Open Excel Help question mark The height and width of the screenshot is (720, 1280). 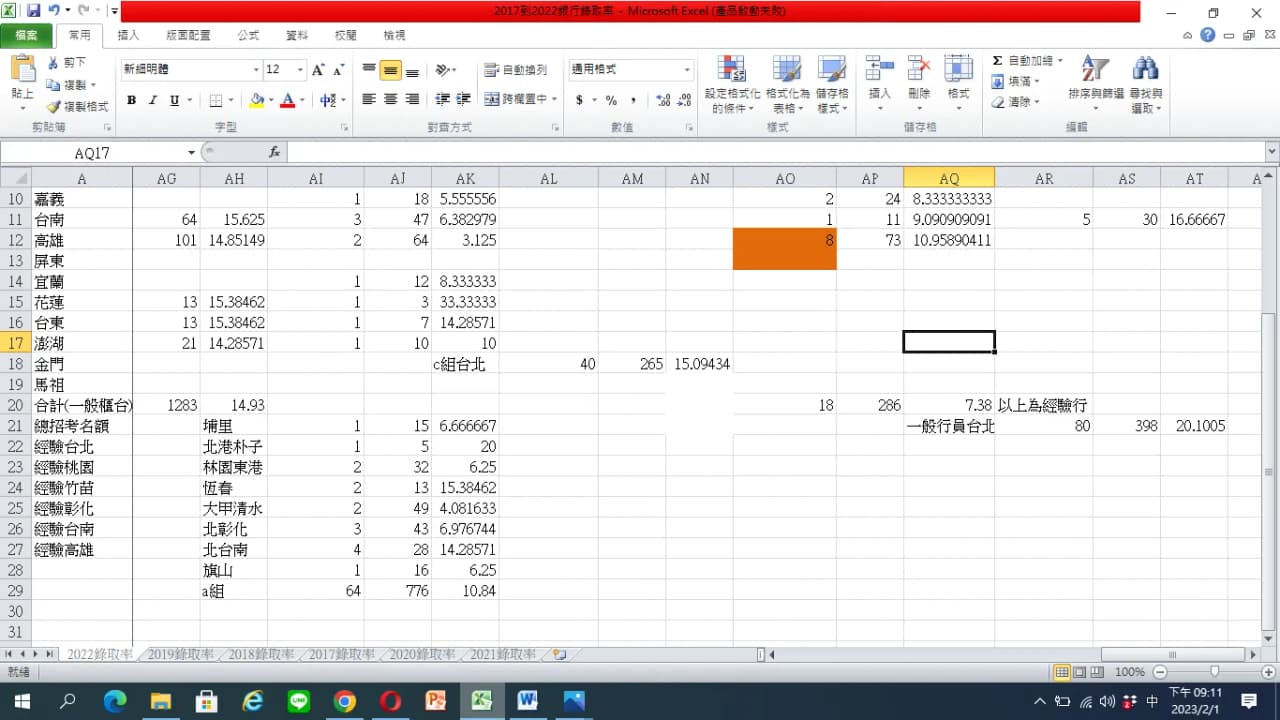pos(1208,35)
